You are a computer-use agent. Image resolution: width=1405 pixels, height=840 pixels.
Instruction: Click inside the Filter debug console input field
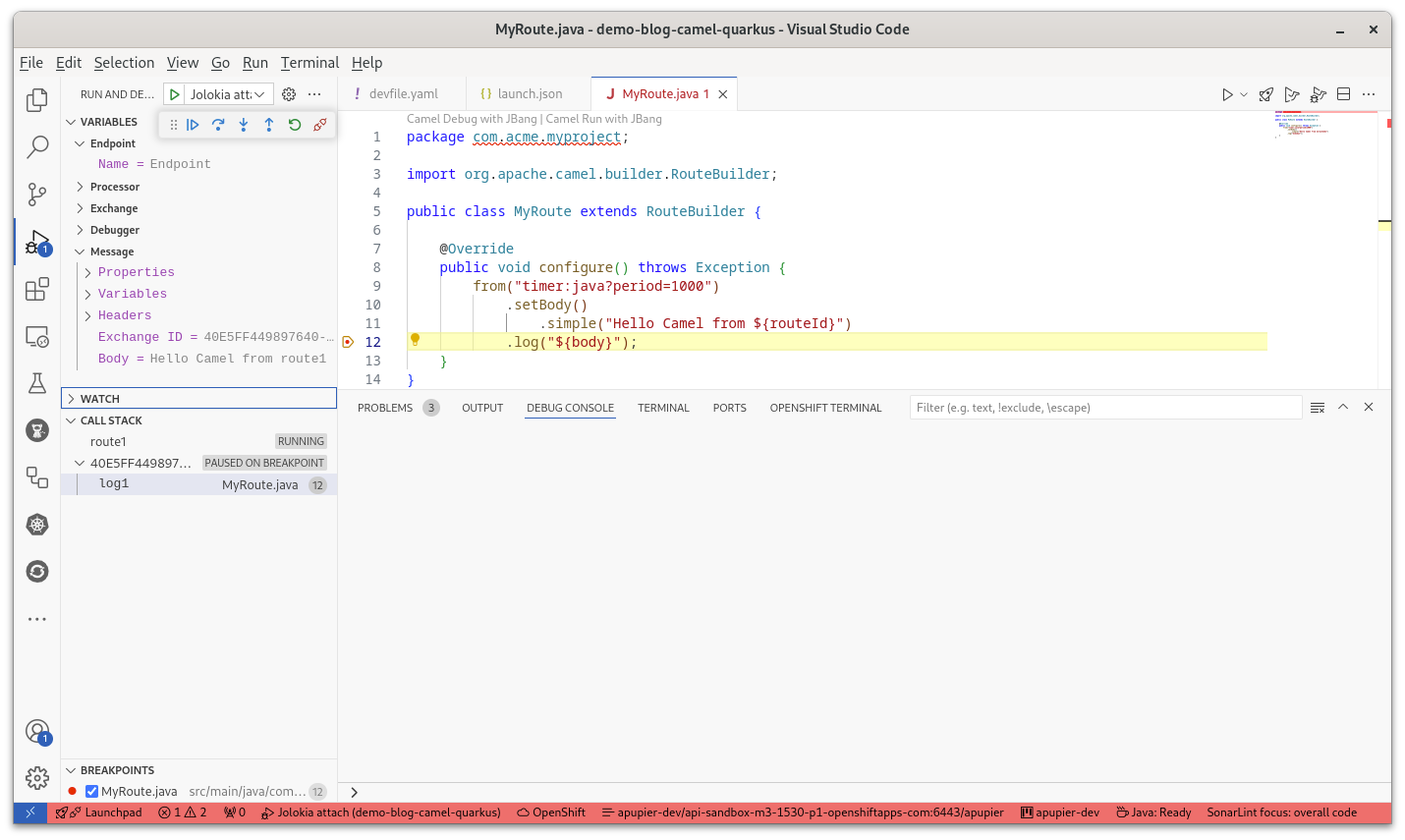tap(1105, 405)
